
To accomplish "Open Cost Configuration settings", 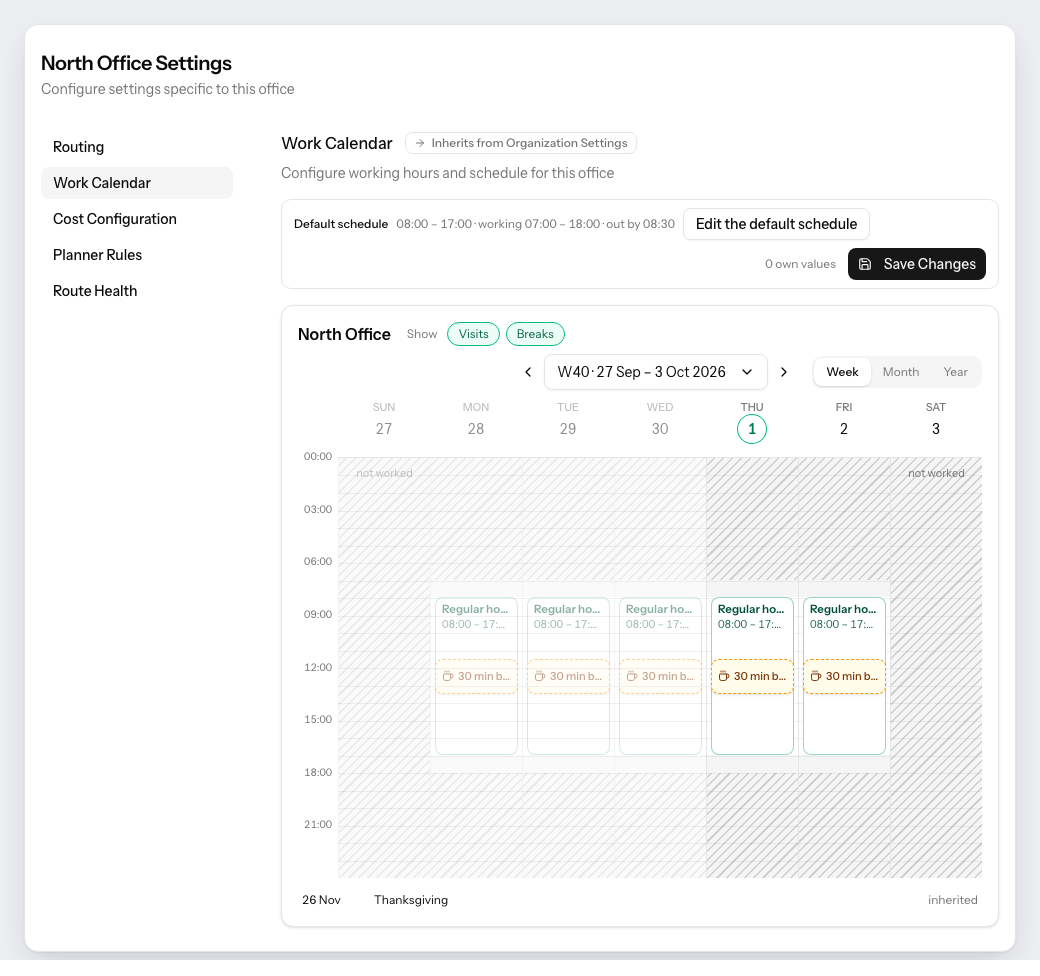I will coord(137,219).
